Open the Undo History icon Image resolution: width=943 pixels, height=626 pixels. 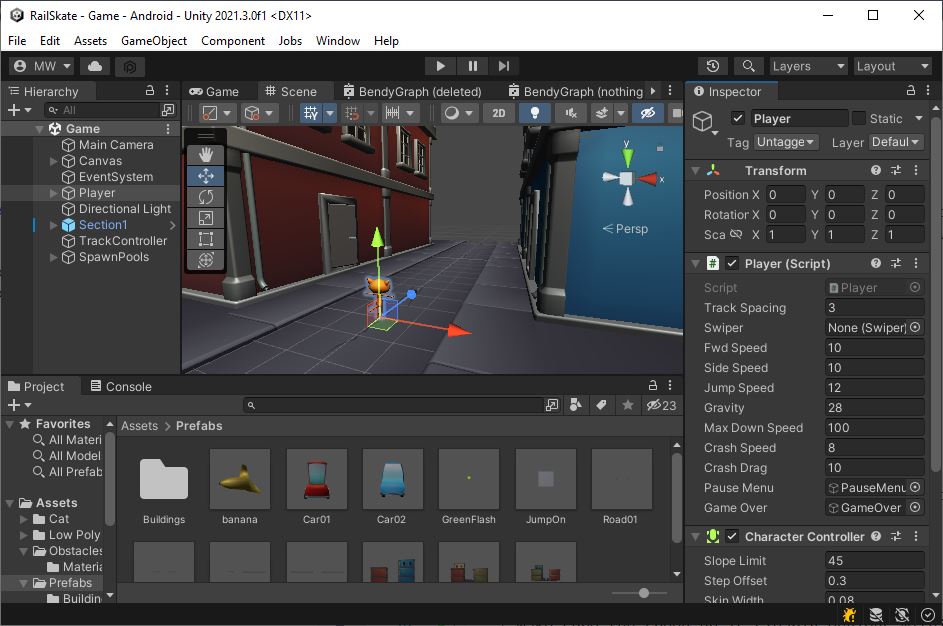pyautogui.click(x=712, y=66)
